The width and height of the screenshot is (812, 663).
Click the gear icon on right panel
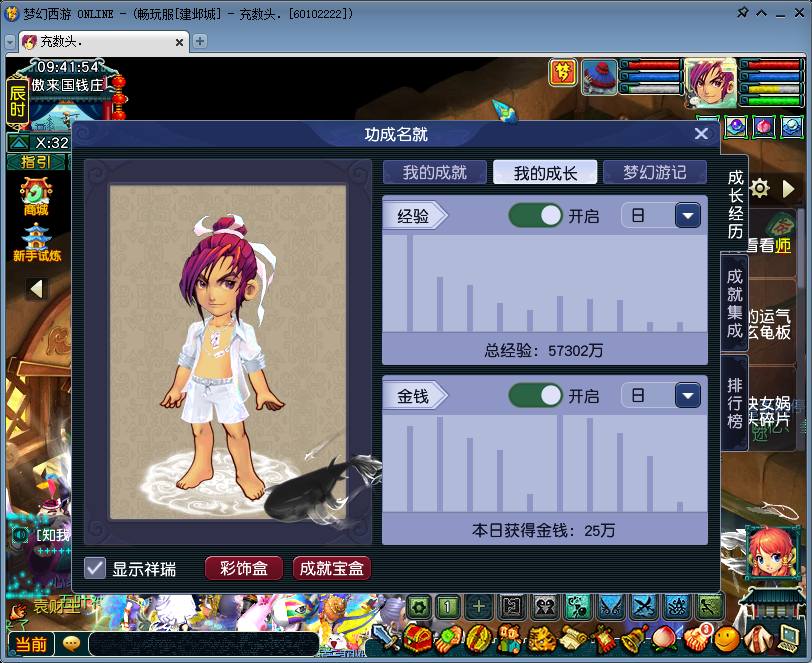pyautogui.click(x=760, y=188)
